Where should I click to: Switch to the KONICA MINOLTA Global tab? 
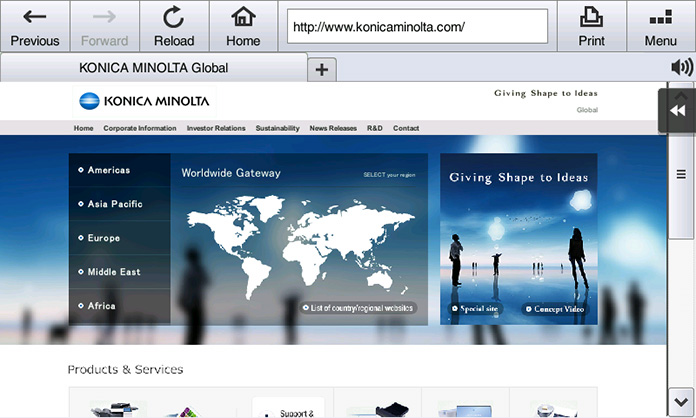[x=153, y=68]
